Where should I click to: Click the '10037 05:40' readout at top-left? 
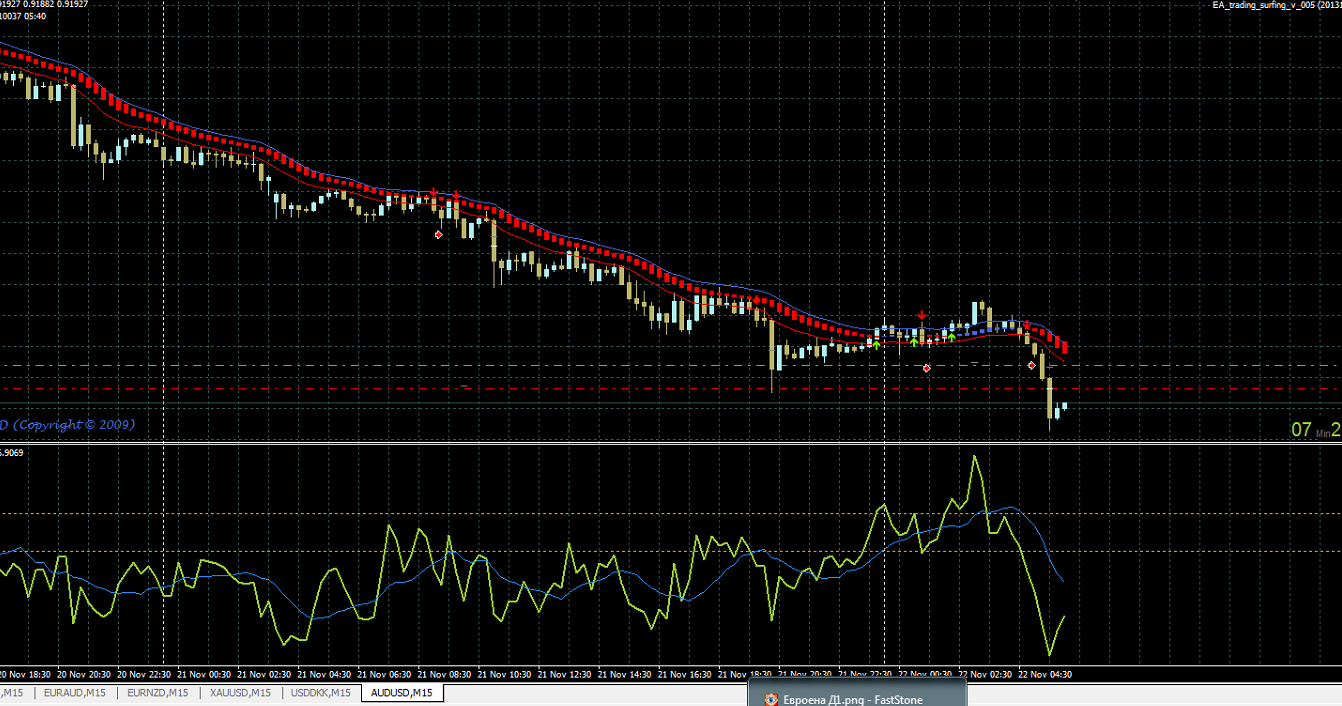21,16
